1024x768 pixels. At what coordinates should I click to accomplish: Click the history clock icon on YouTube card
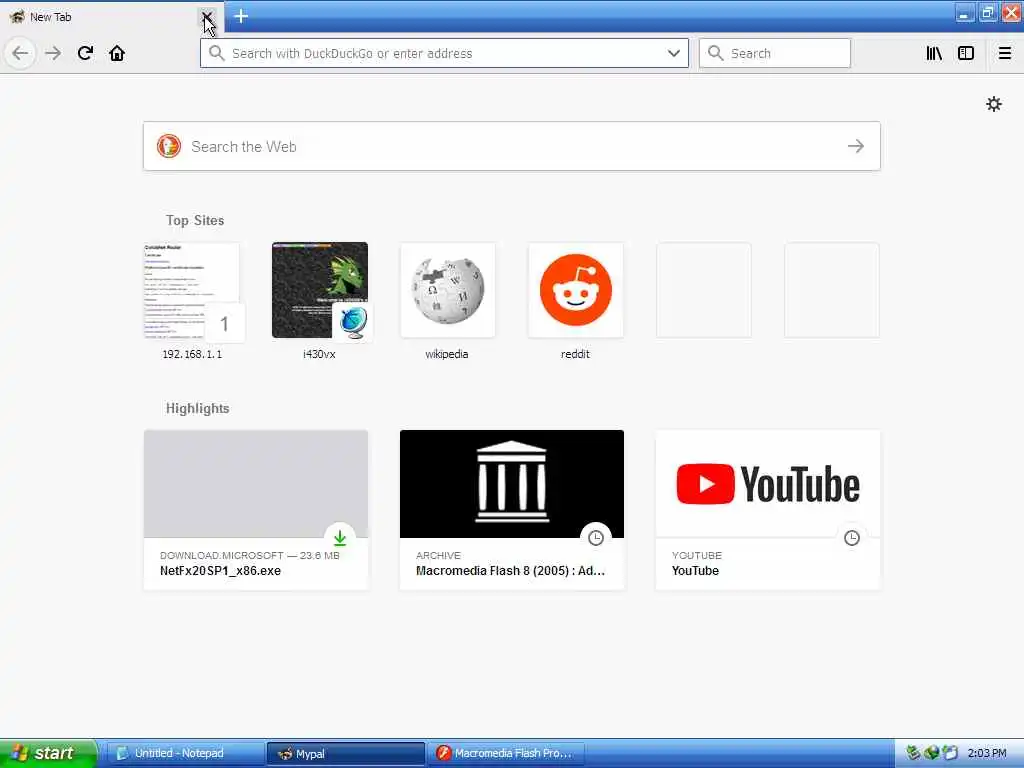(x=852, y=538)
